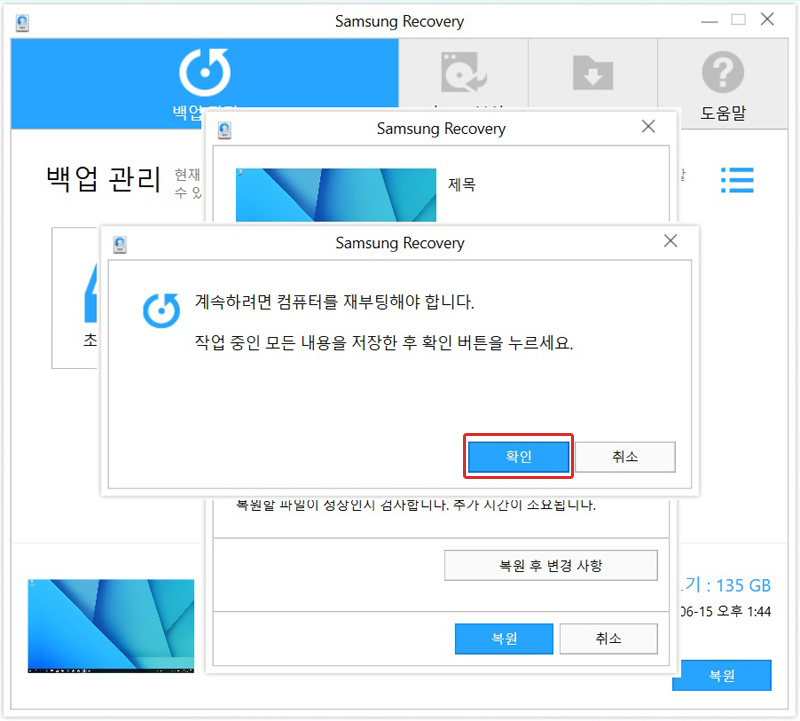This screenshot has height=721, width=800.
Task: Click the 135 GB size text
Action: click(x=743, y=585)
